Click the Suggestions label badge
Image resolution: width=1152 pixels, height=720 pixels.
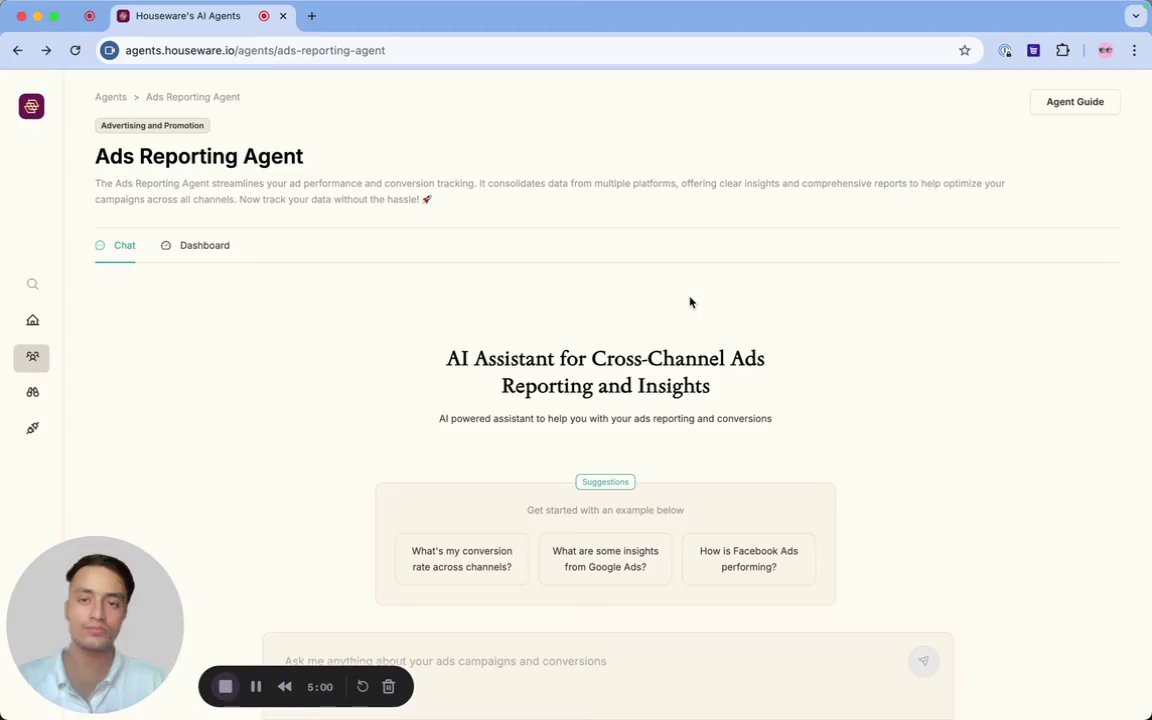tap(605, 482)
